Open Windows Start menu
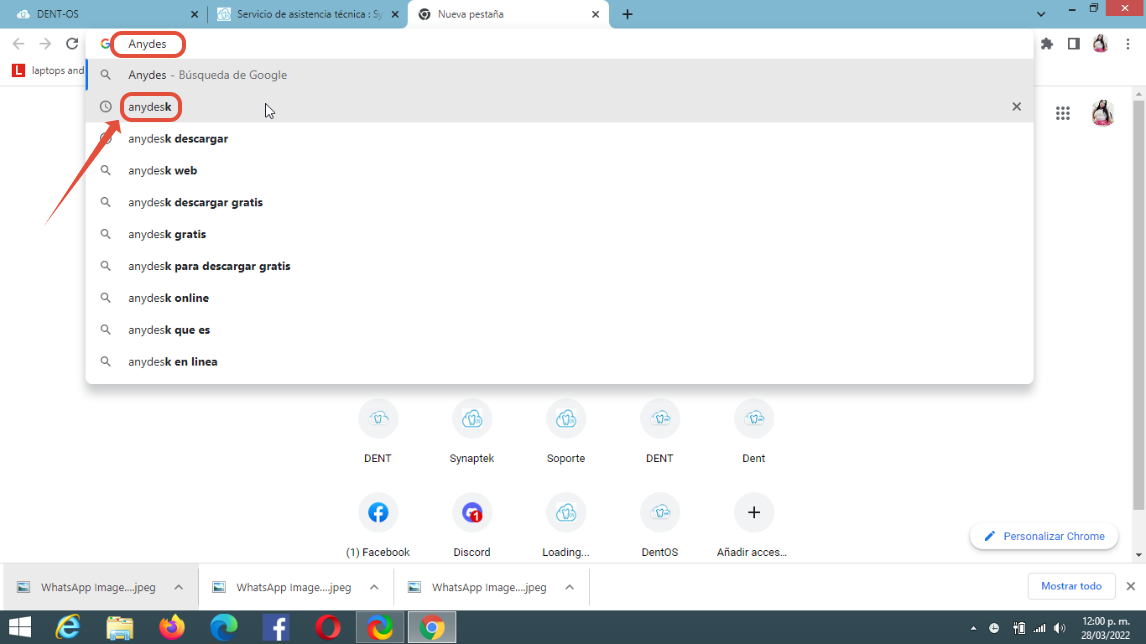1146x644 pixels. 20,627
